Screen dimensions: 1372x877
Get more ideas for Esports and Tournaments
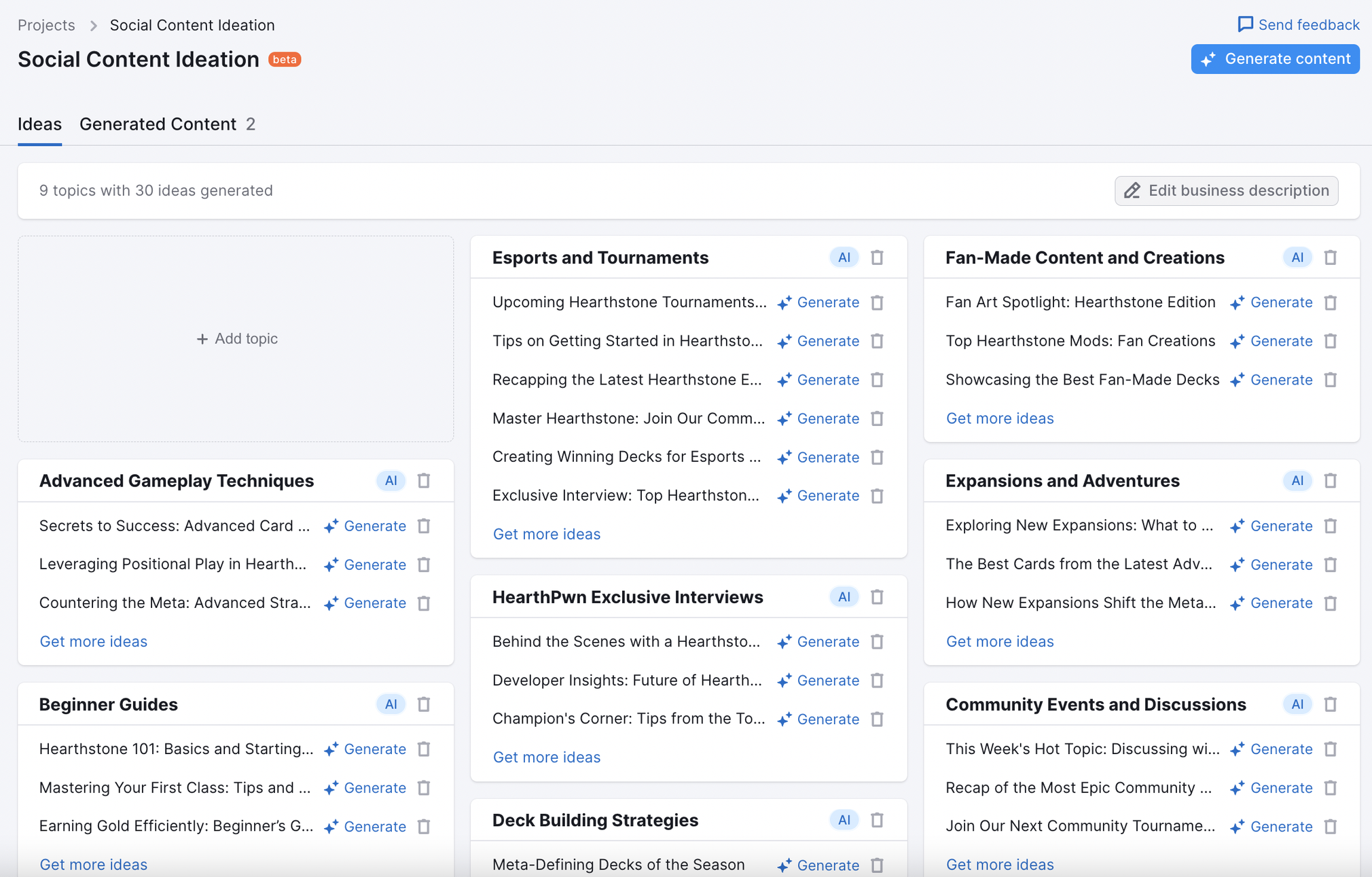[x=546, y=534]
